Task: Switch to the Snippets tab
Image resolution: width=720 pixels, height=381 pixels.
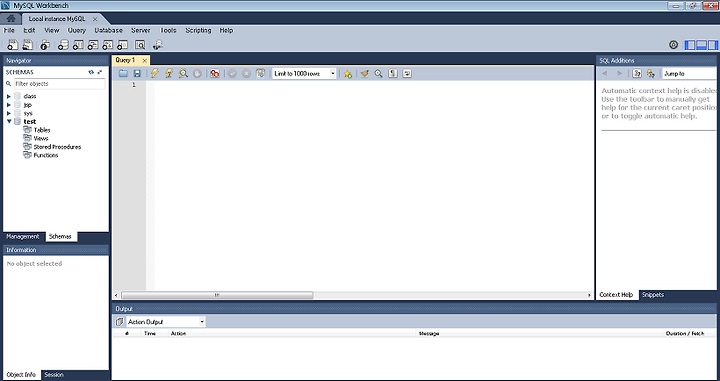Action: click(652, 295)
